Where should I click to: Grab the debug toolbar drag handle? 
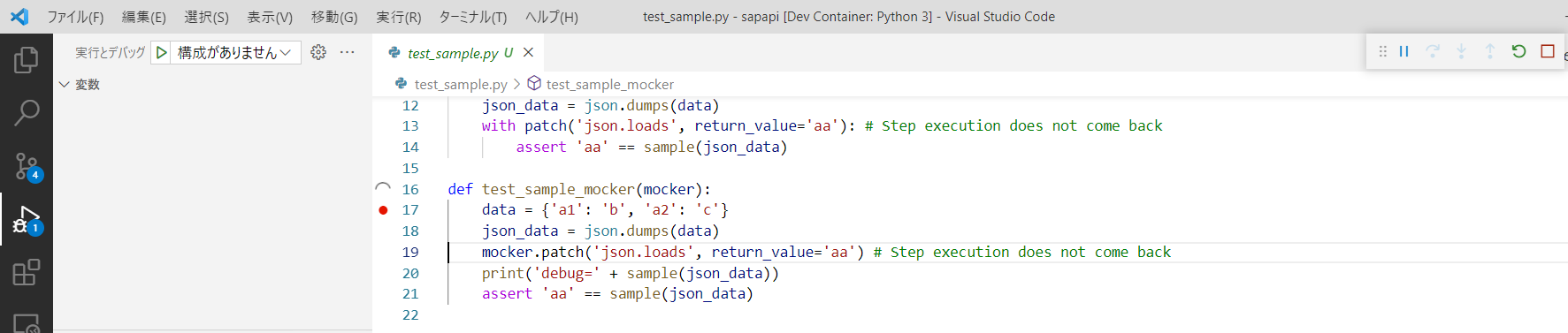1382,51
